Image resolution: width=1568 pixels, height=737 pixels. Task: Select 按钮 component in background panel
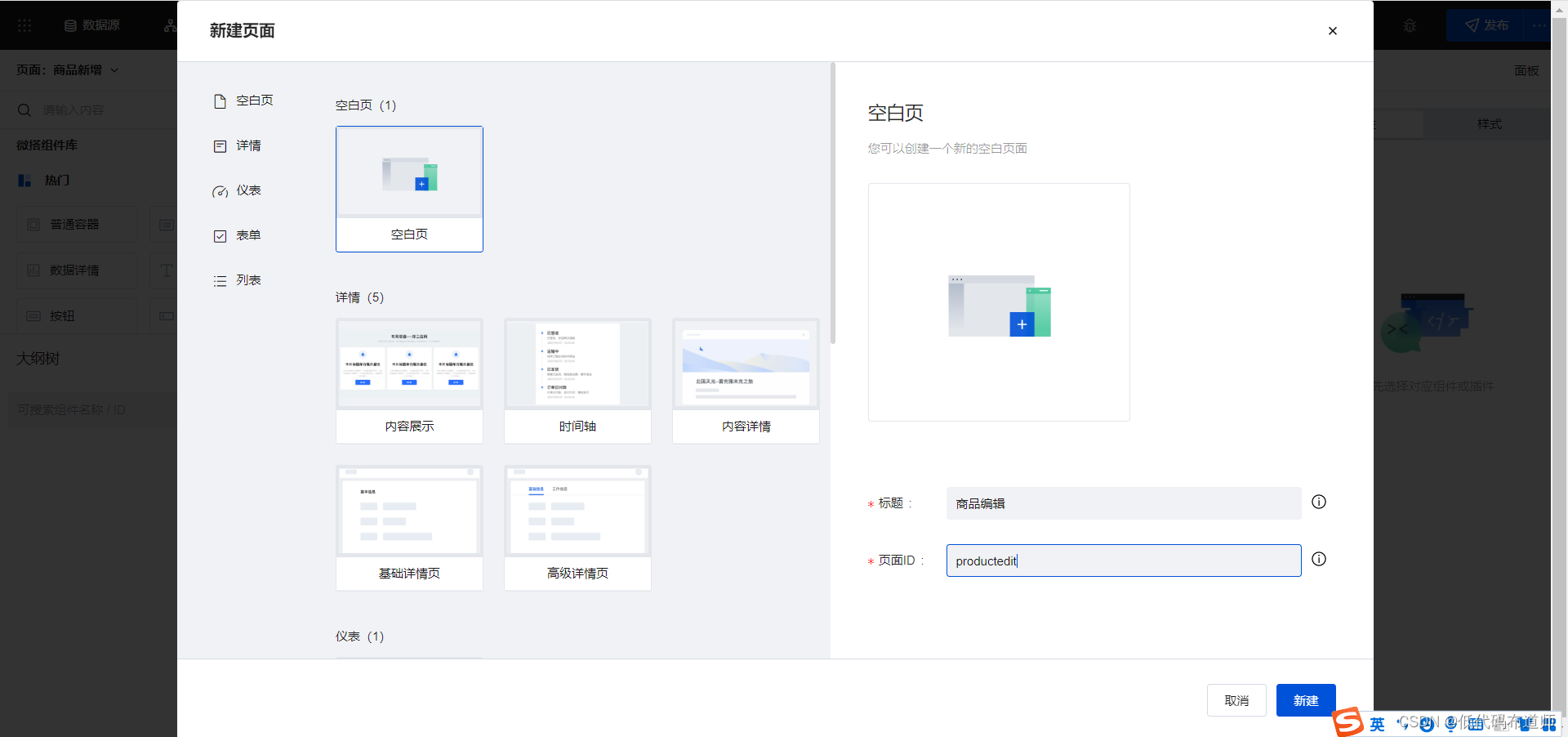pyautogui.click(x=77, y=315)
